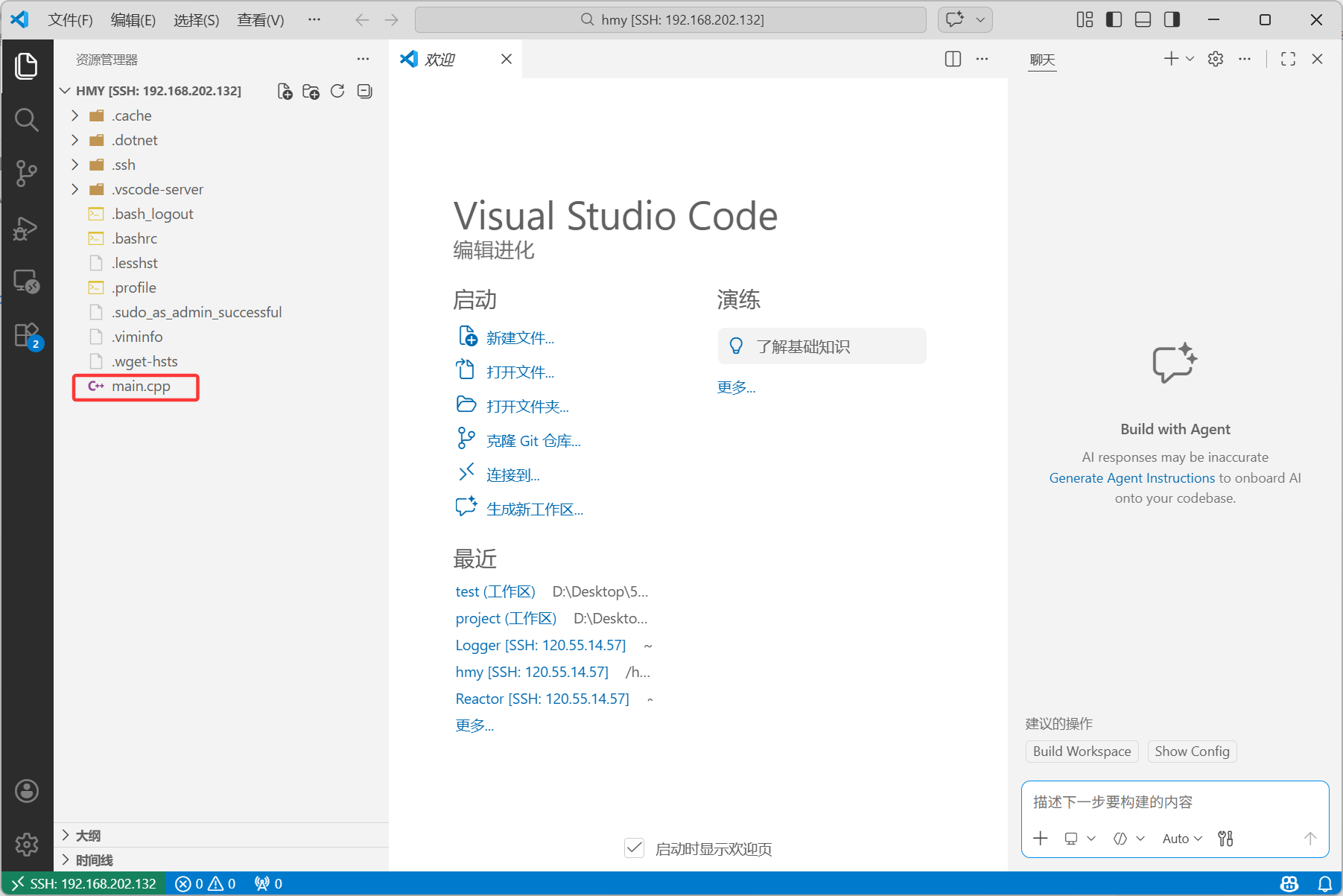Click Configure Tools icon in chat input
Image resolution: width=1343 pixels, height=896 pixels.
[x=1225, y=839]
